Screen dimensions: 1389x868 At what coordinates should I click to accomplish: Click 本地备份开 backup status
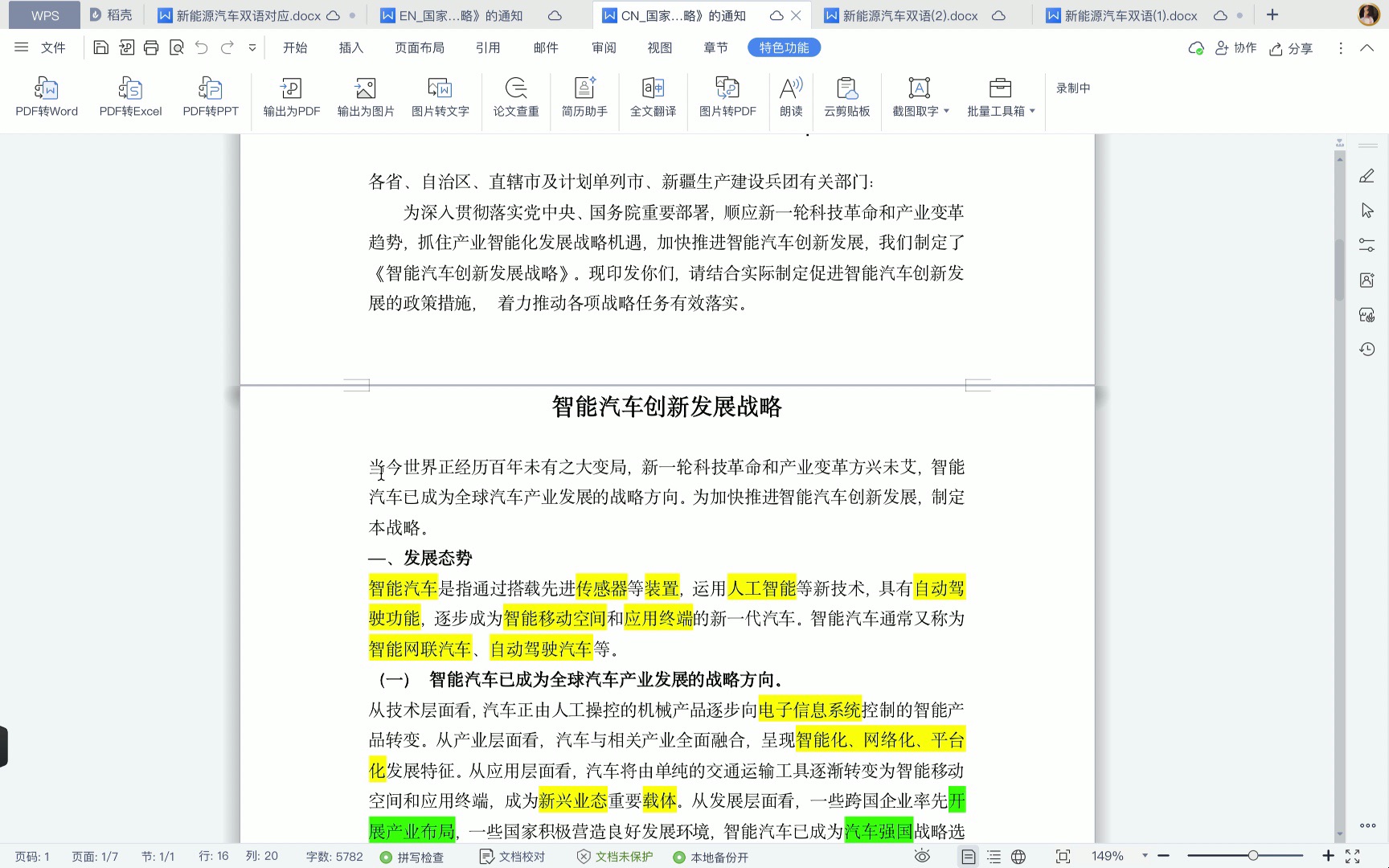711,857
